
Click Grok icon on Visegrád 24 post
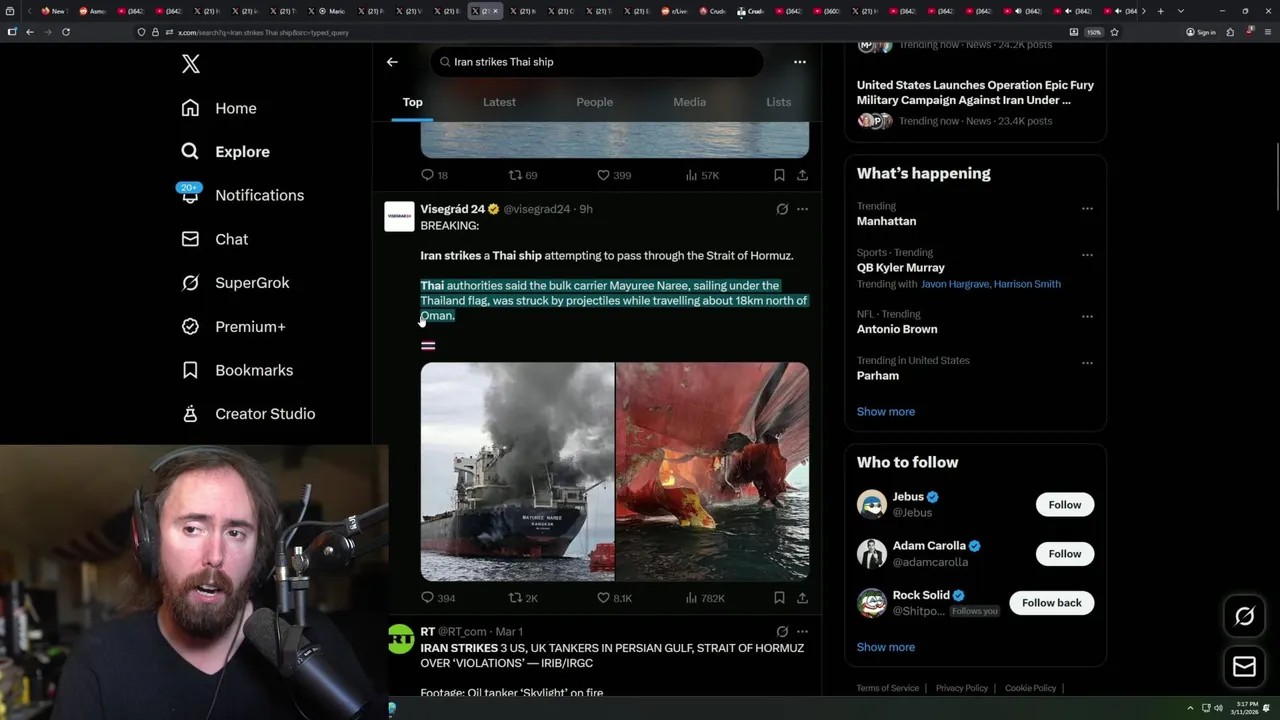[x=782, y=209]
